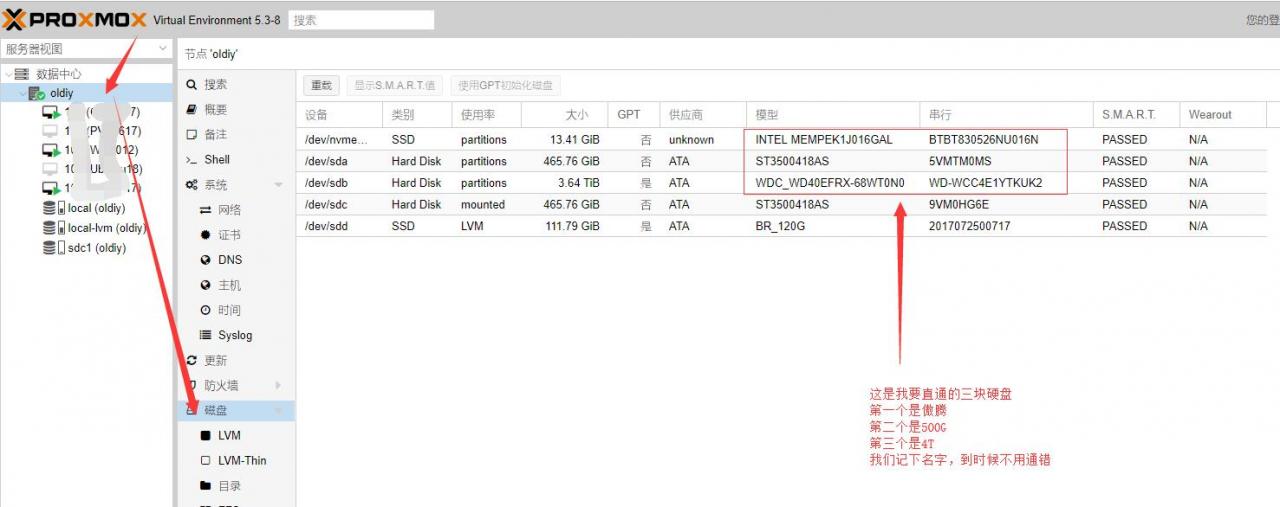Open the LVM-Thin page

[243, 461]
